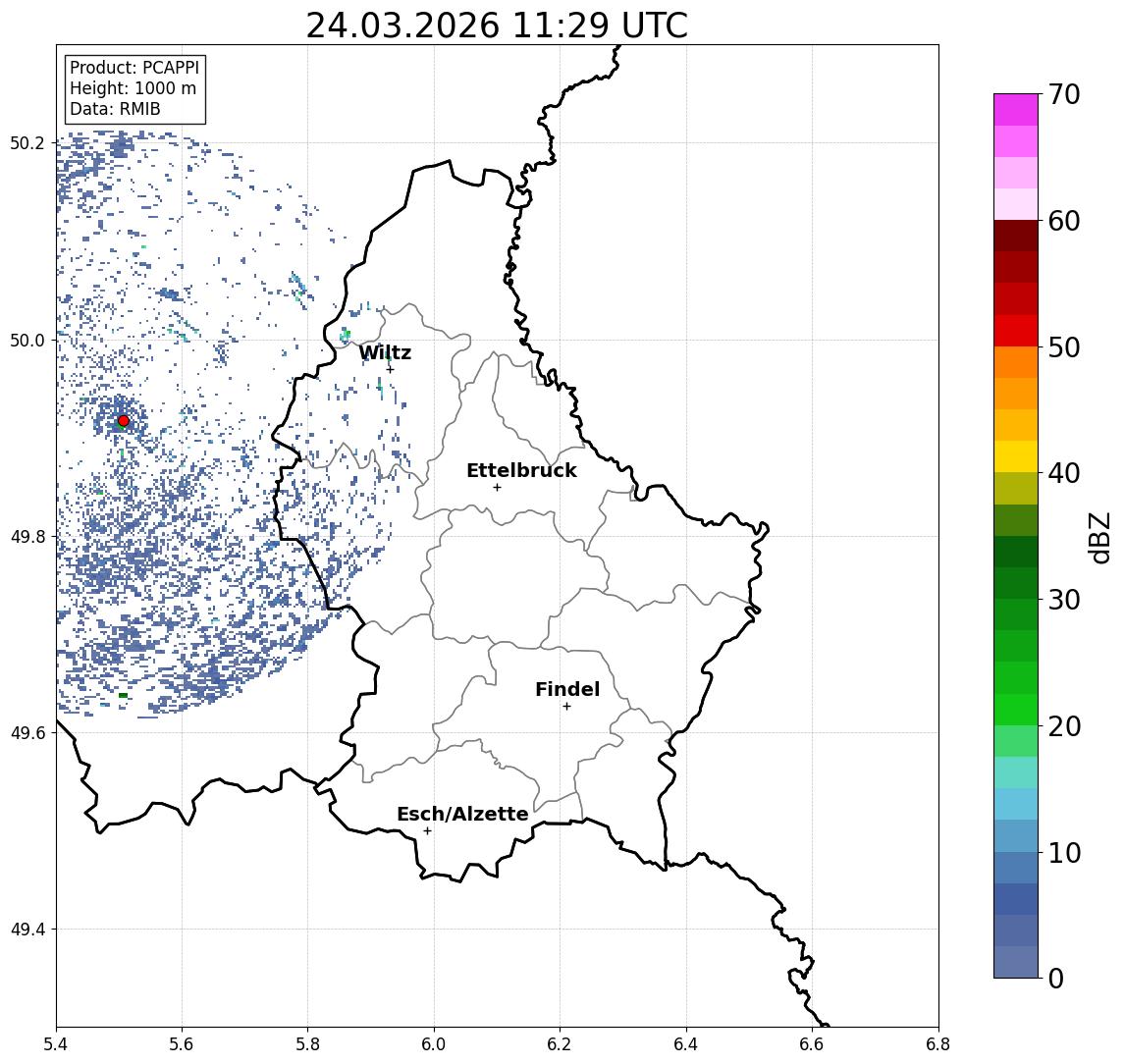
Task: Click the red radar location marker
Action: click(124, 421)
